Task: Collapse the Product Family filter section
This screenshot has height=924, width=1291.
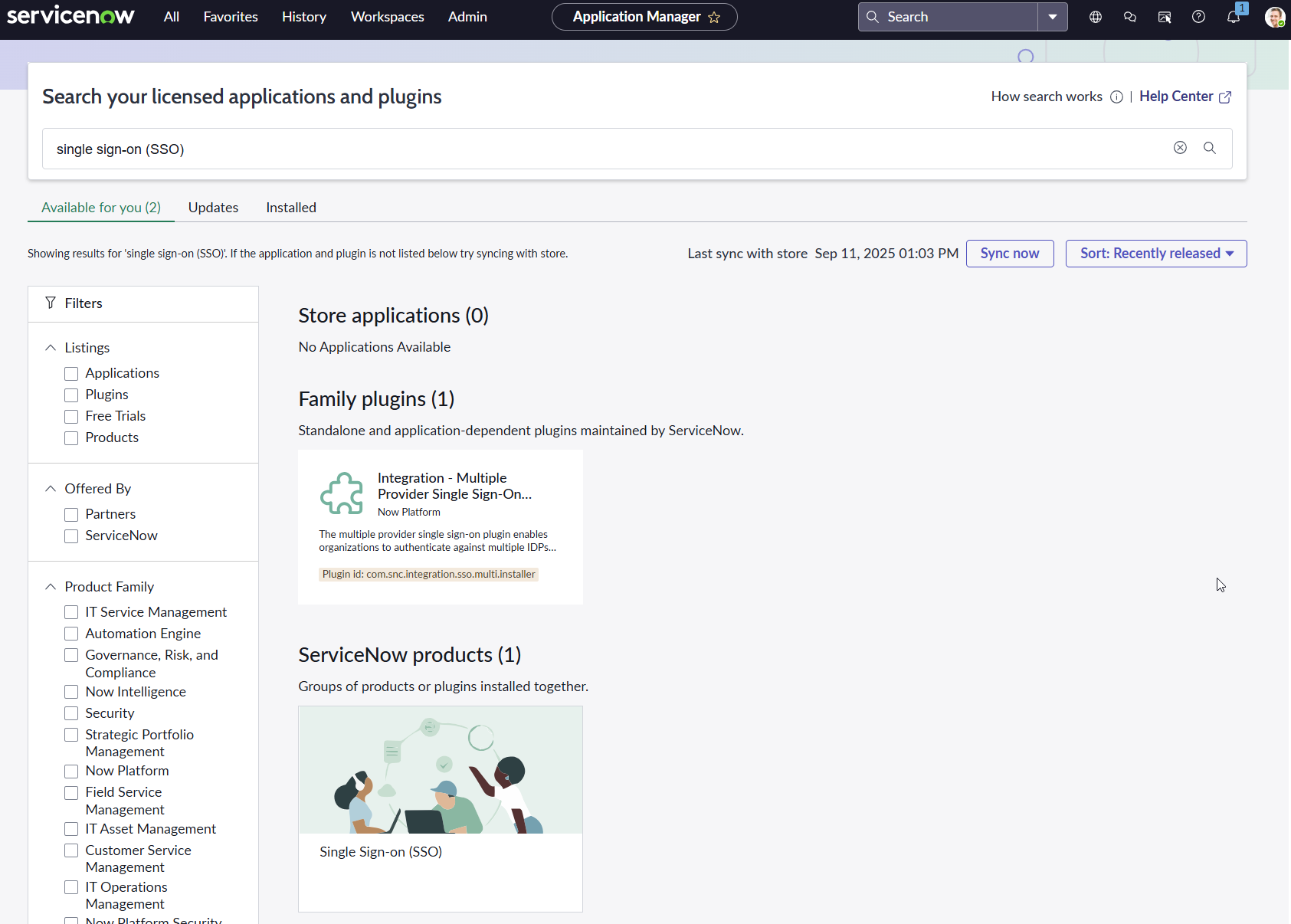Action: pyautogui.click(x=51, y=587)
